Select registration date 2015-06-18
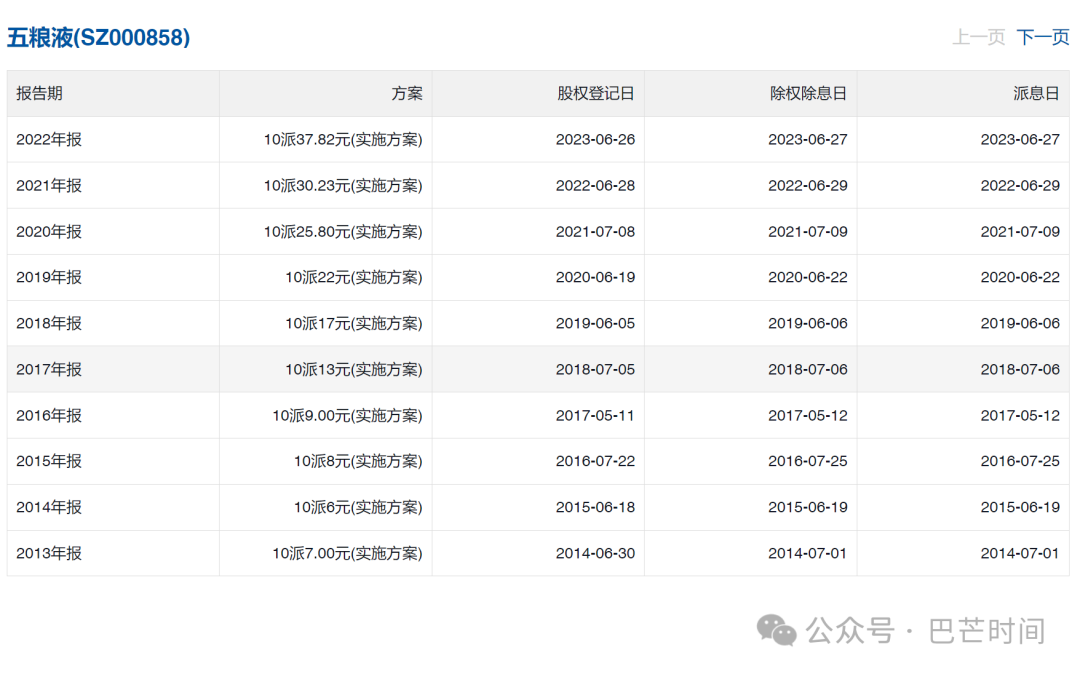The height and width of the screenshot is (674, 1080). (596, 507)
